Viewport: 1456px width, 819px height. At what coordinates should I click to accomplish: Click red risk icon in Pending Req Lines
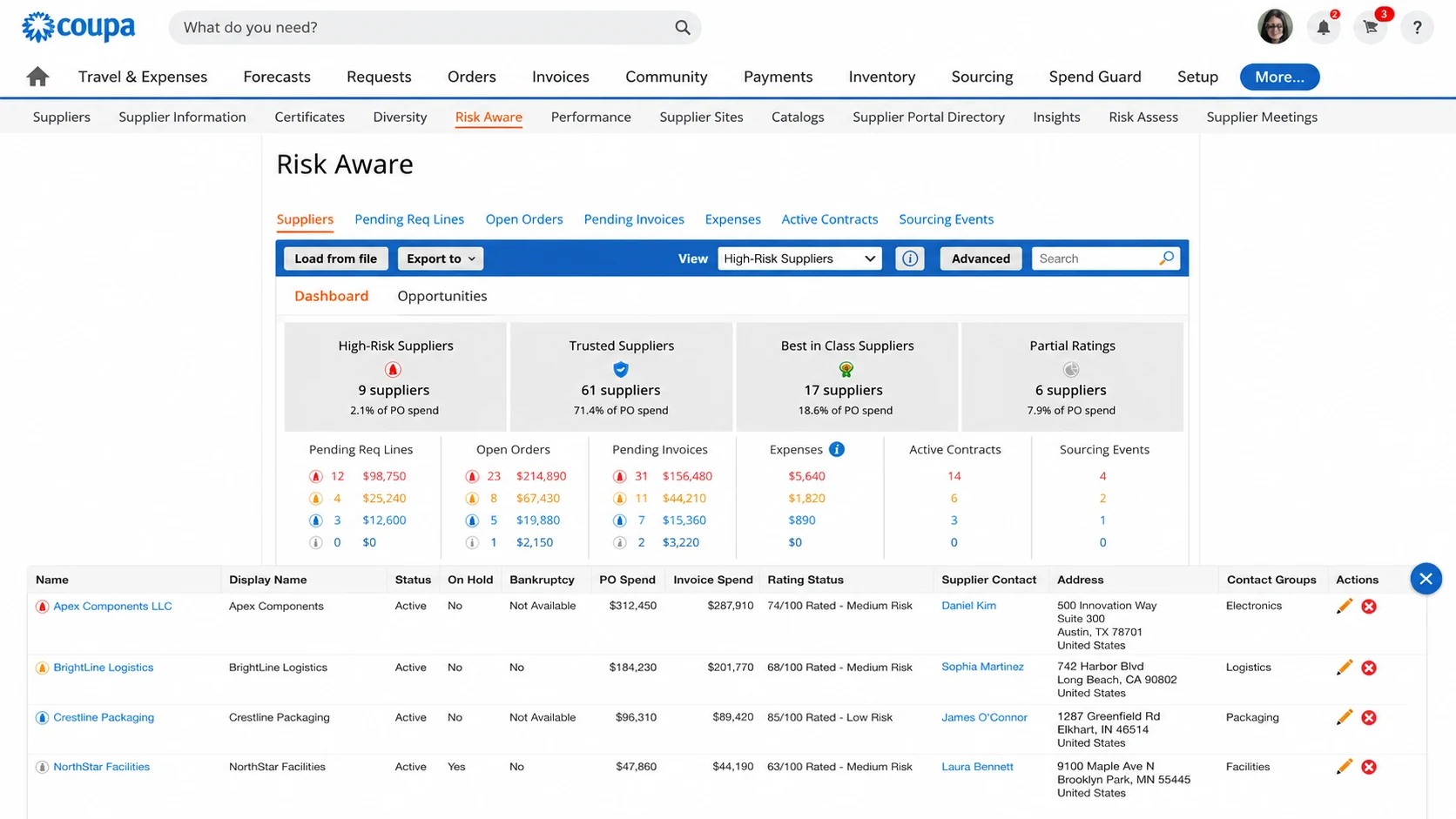pyautogui.click(x=316, y=477)
